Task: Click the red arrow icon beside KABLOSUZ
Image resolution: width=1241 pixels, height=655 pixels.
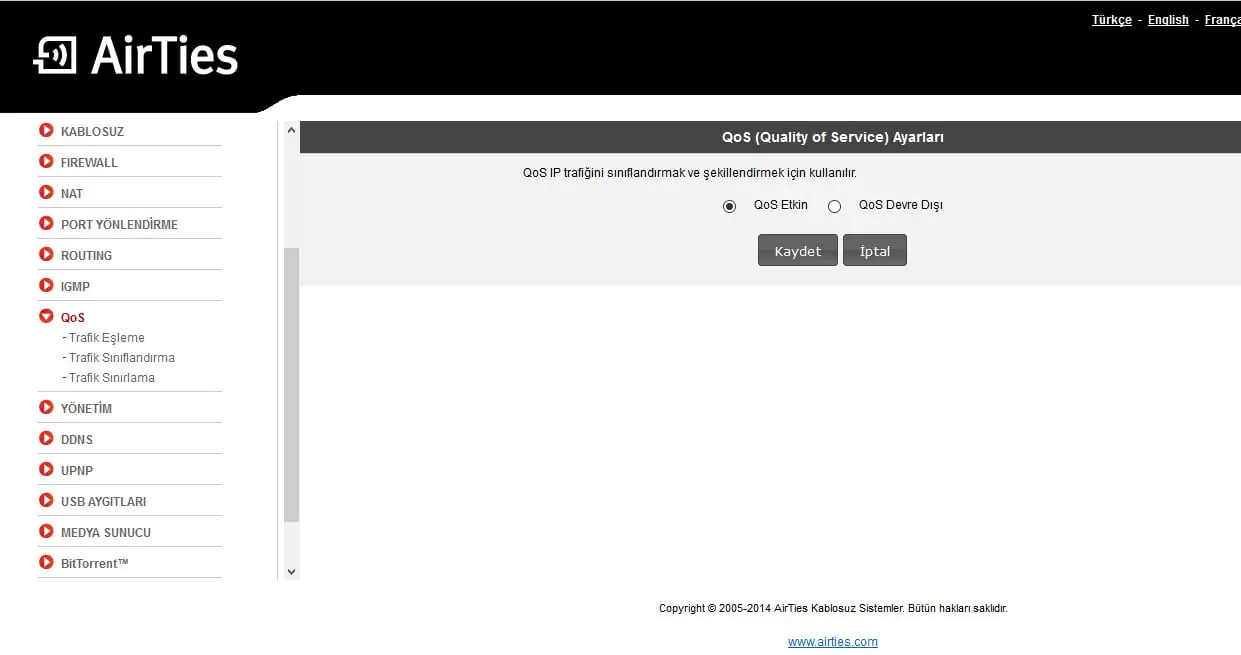Action: 47,131
